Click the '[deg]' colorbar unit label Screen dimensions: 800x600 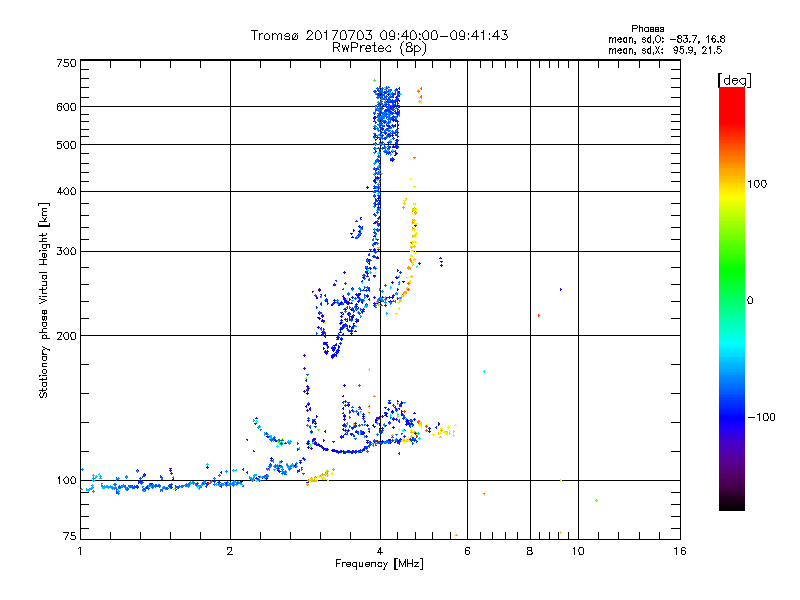pos(734,80)
